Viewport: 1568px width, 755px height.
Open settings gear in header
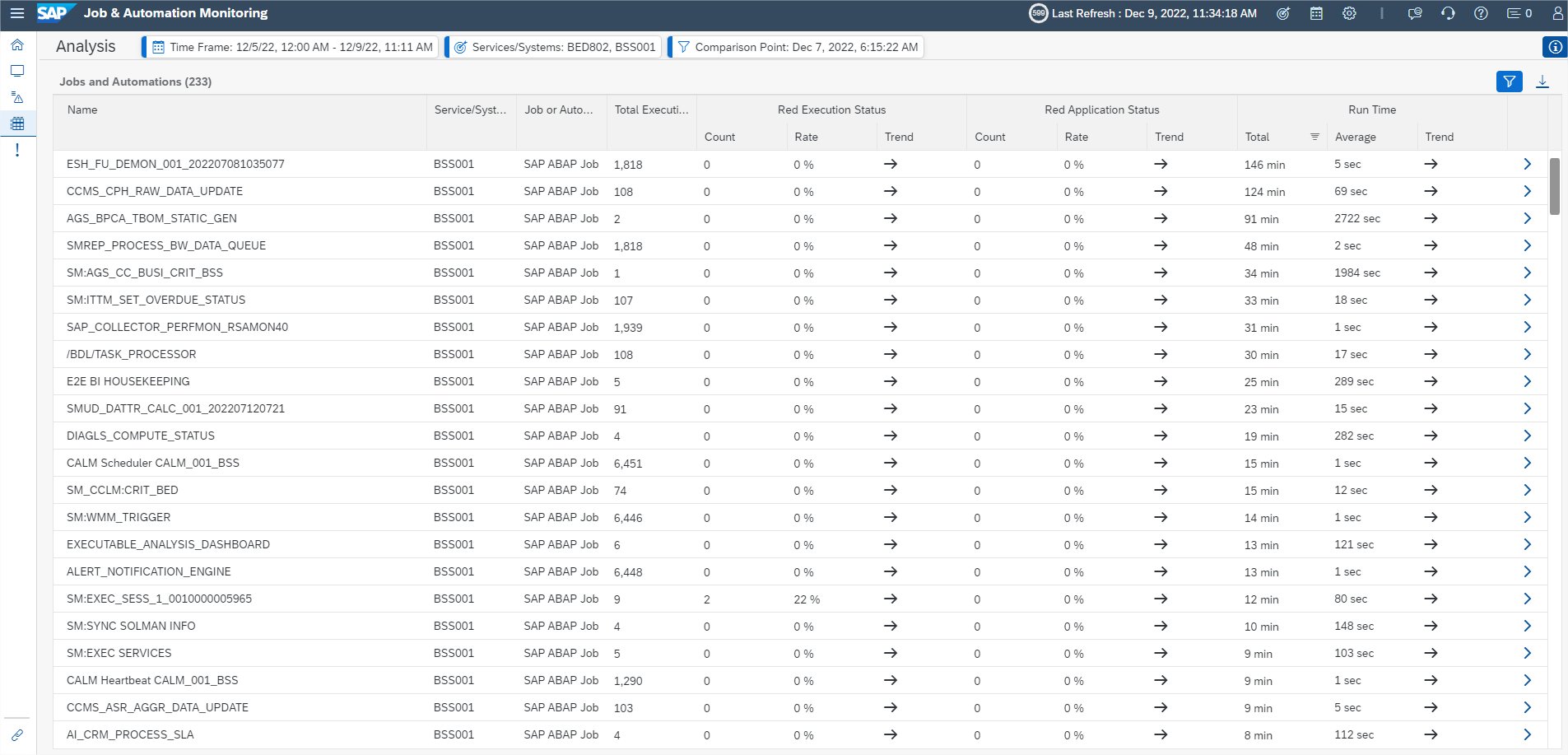click(1348, 13)
